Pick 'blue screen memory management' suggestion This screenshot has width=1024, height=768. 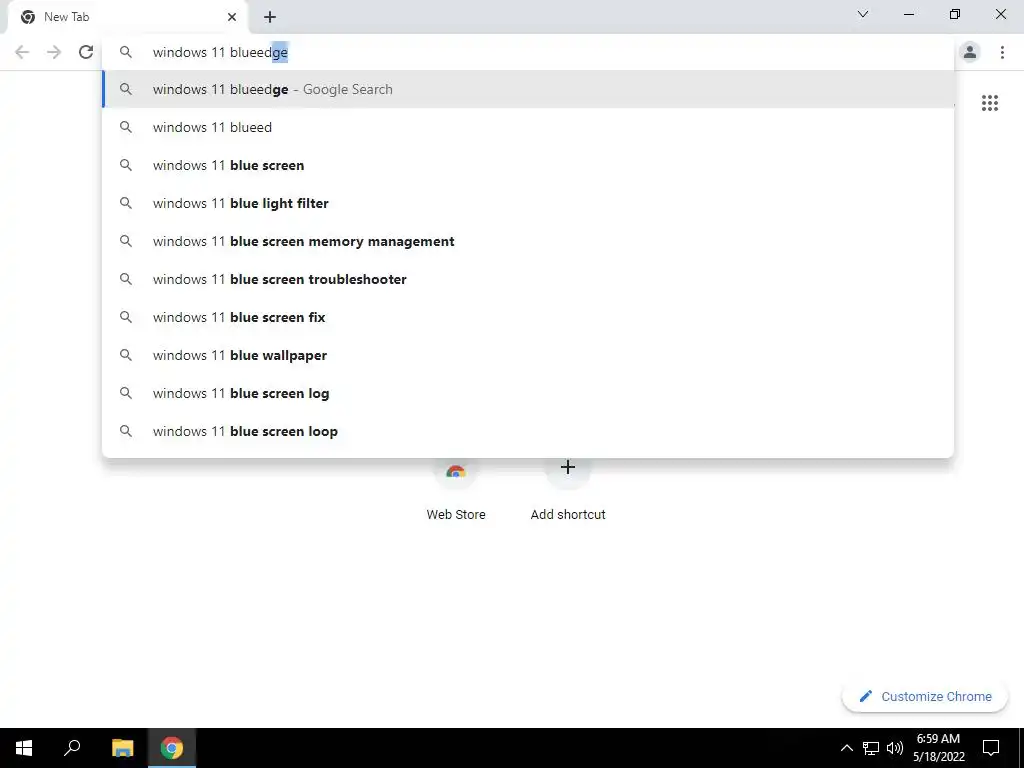coord(528,241)
